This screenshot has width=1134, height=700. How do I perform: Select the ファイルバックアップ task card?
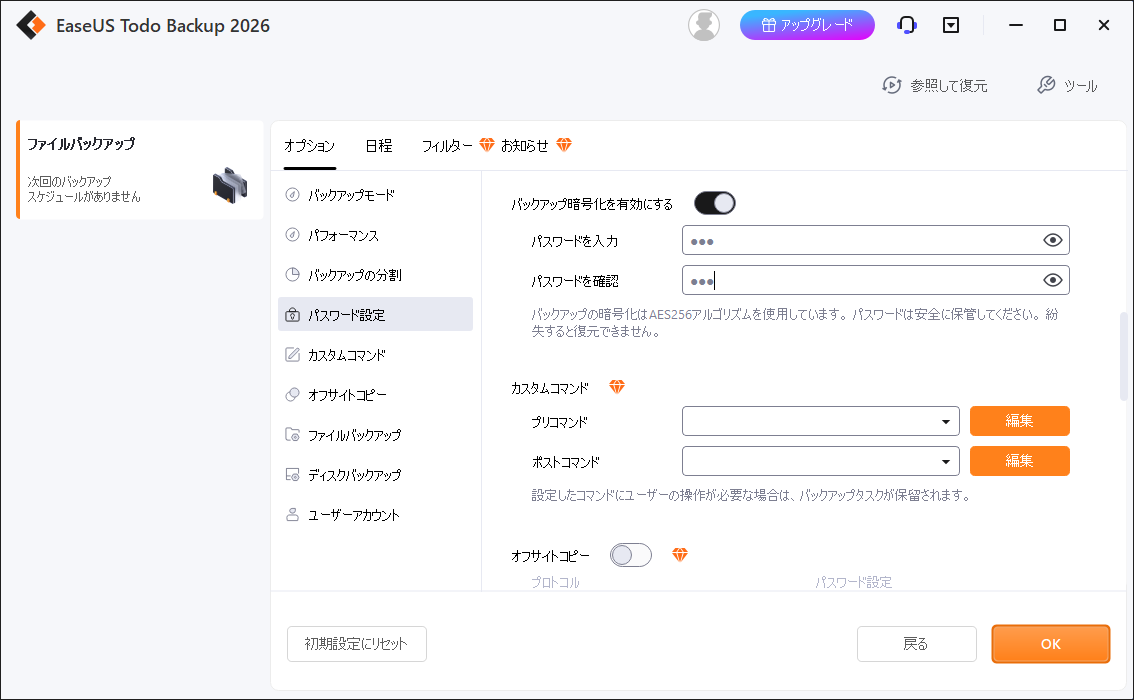point(140,170)
